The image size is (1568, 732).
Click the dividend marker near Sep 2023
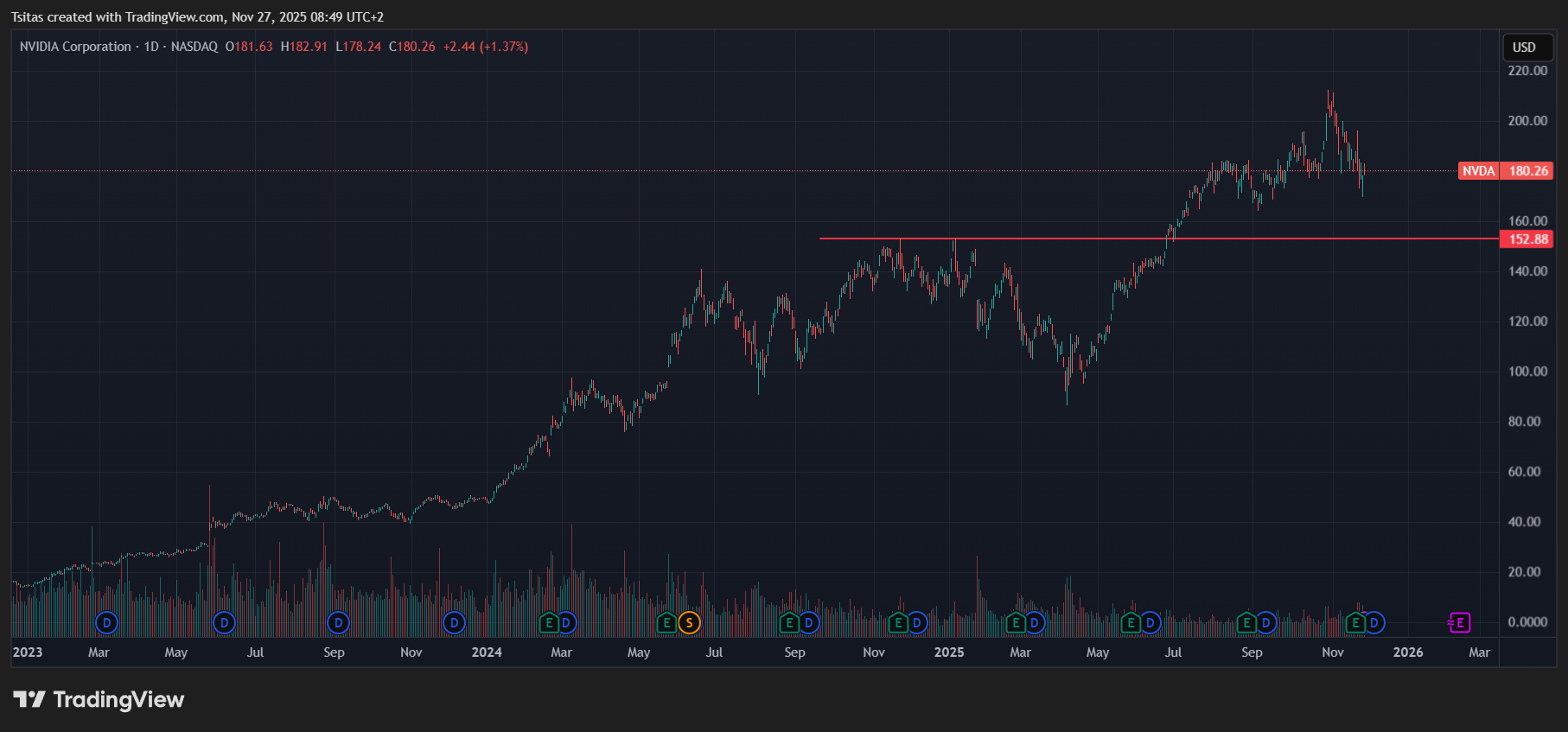(338, 622)
